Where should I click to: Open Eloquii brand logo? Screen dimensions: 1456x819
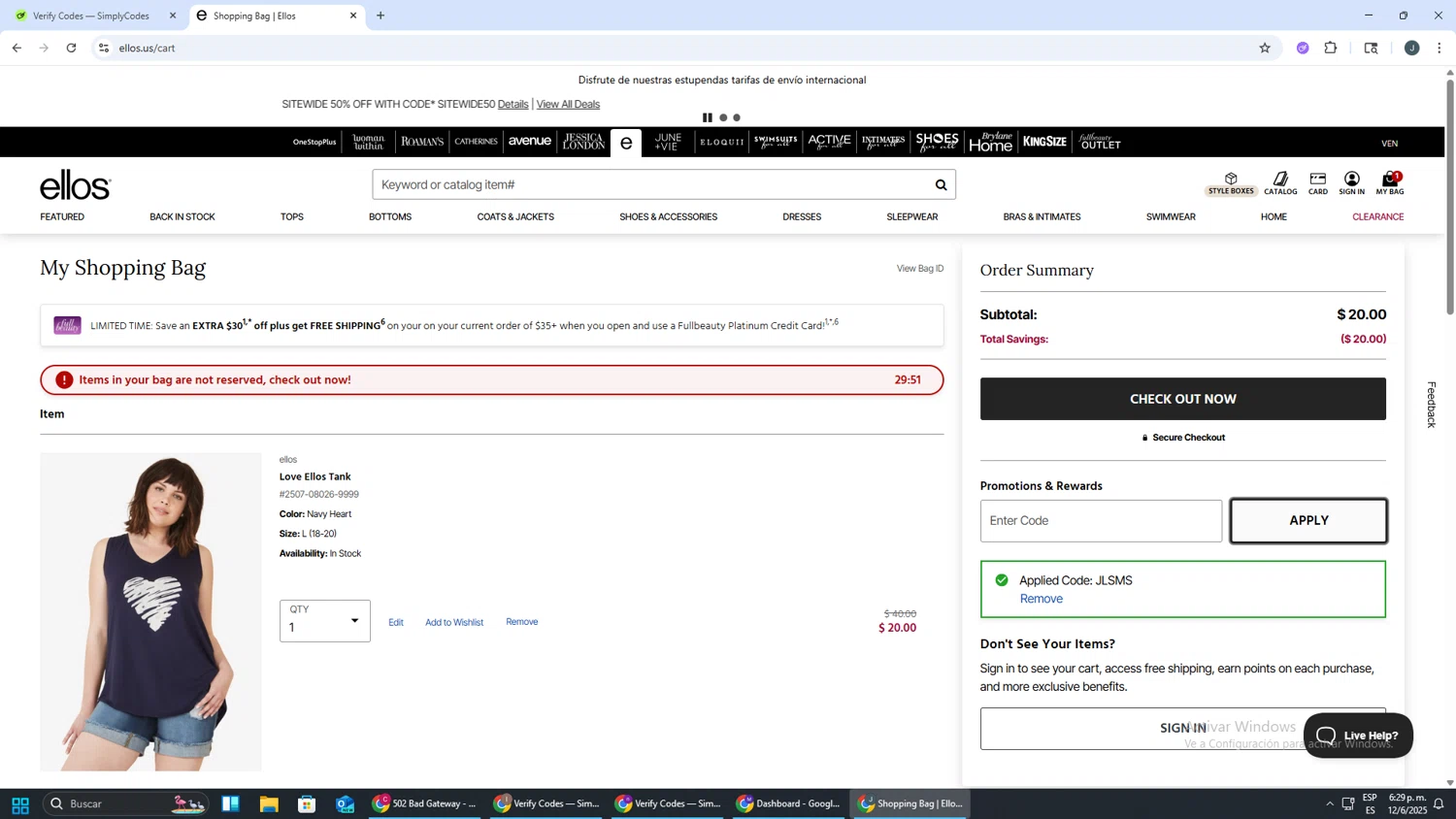pyautogui.click(x=721, y=142)
